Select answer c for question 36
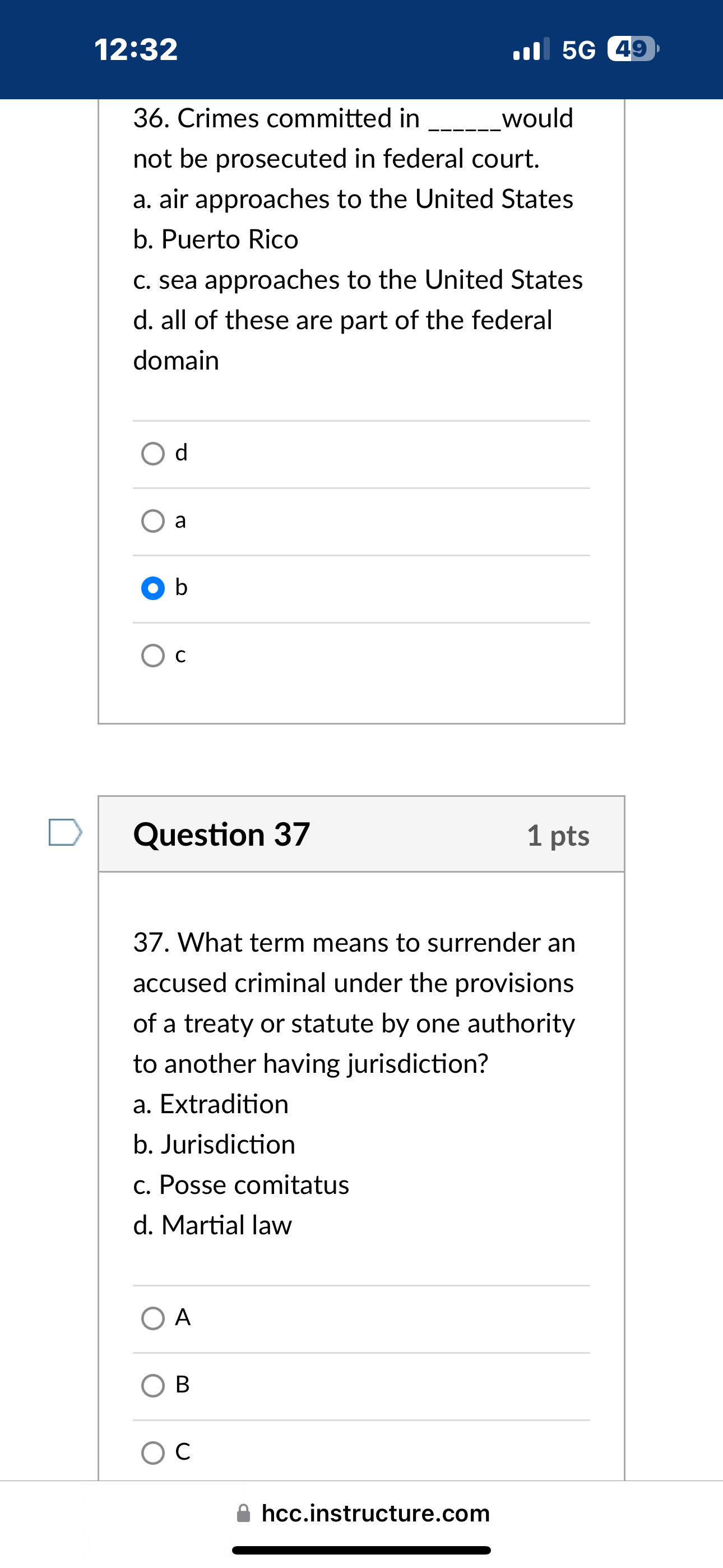The width and height of the screenshot is (723, 1568). [x=153, y=656]
